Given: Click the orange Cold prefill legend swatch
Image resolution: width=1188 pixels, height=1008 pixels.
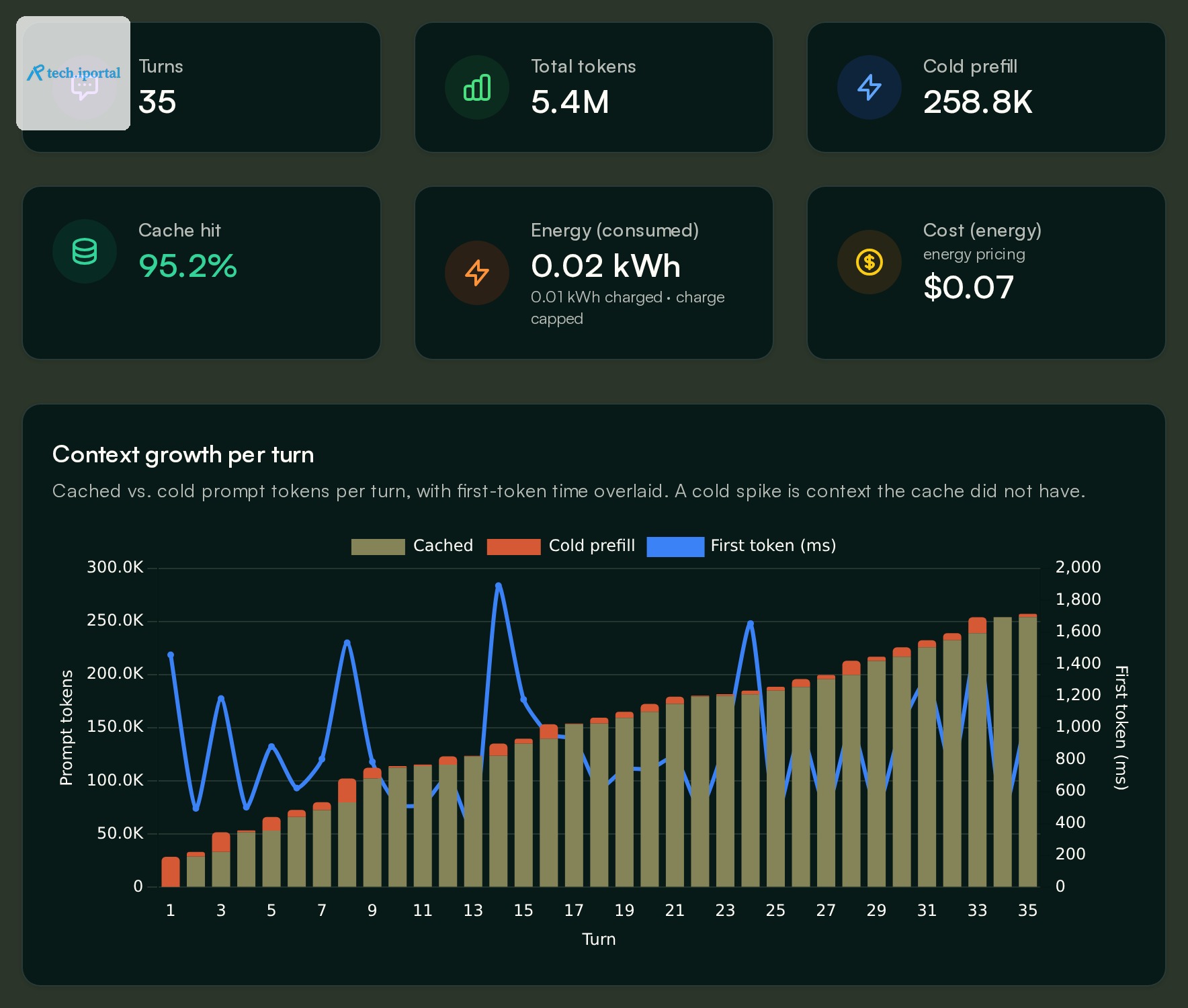Looking at the screenshot, I should pyautogui.click(x=513, y=546).
